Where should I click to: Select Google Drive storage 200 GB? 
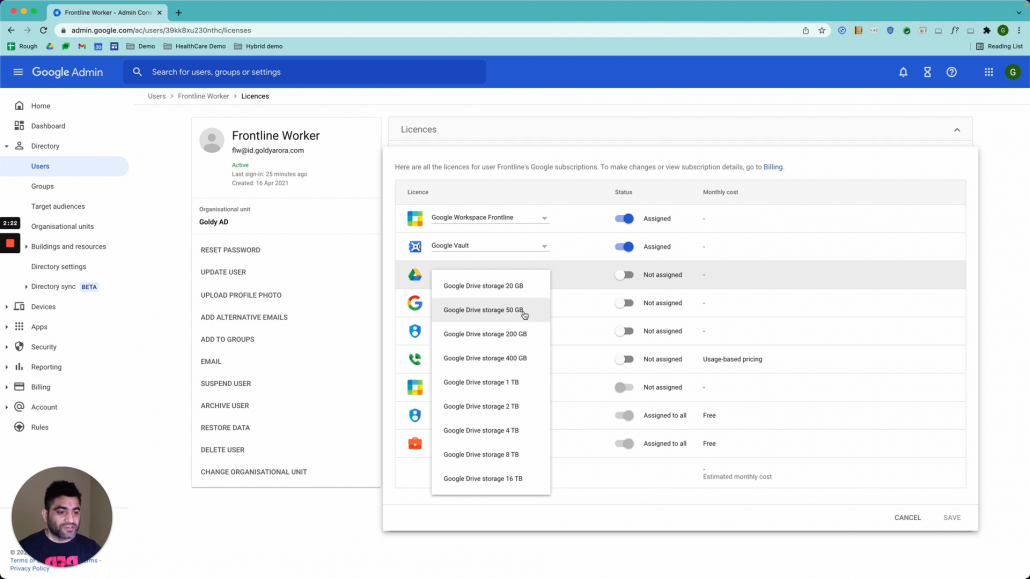(x=491, y=334)
